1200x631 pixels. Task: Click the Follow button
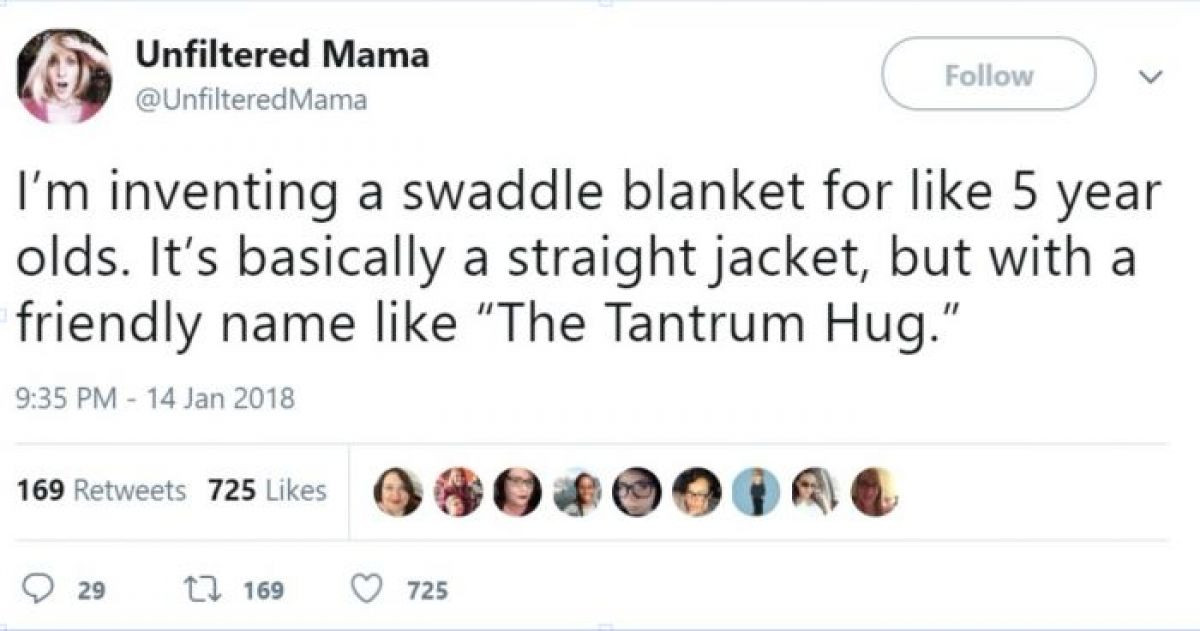pos(987,74)
